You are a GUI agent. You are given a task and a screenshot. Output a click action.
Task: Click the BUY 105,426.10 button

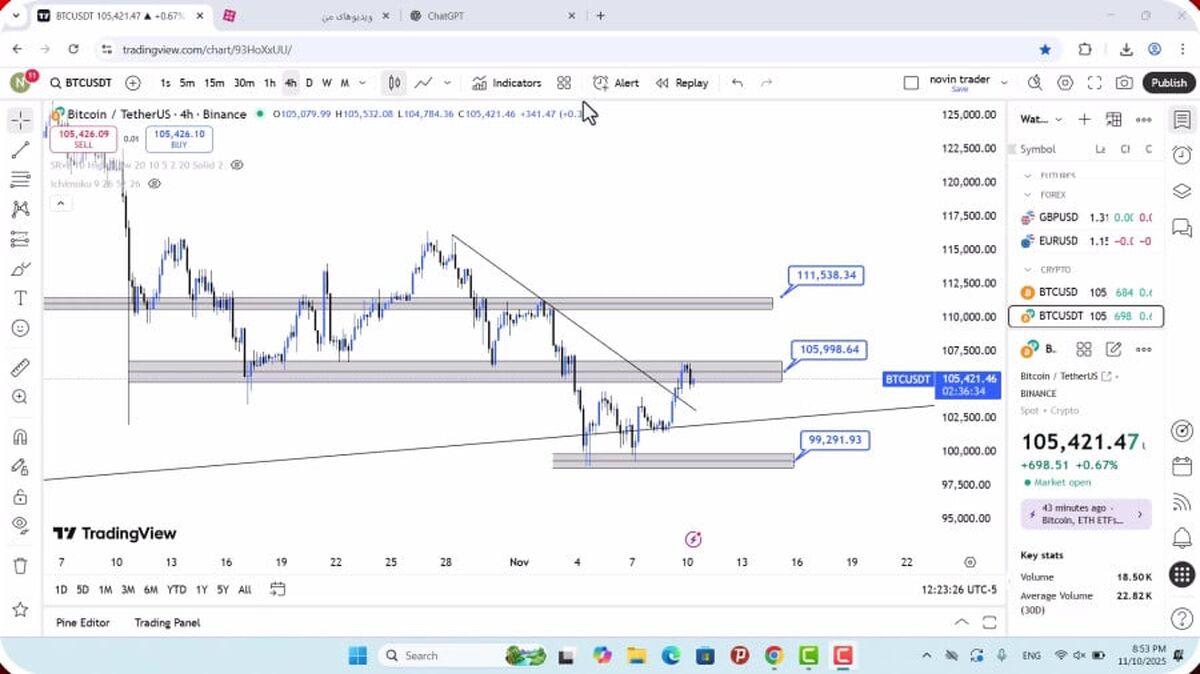(179, 139)
